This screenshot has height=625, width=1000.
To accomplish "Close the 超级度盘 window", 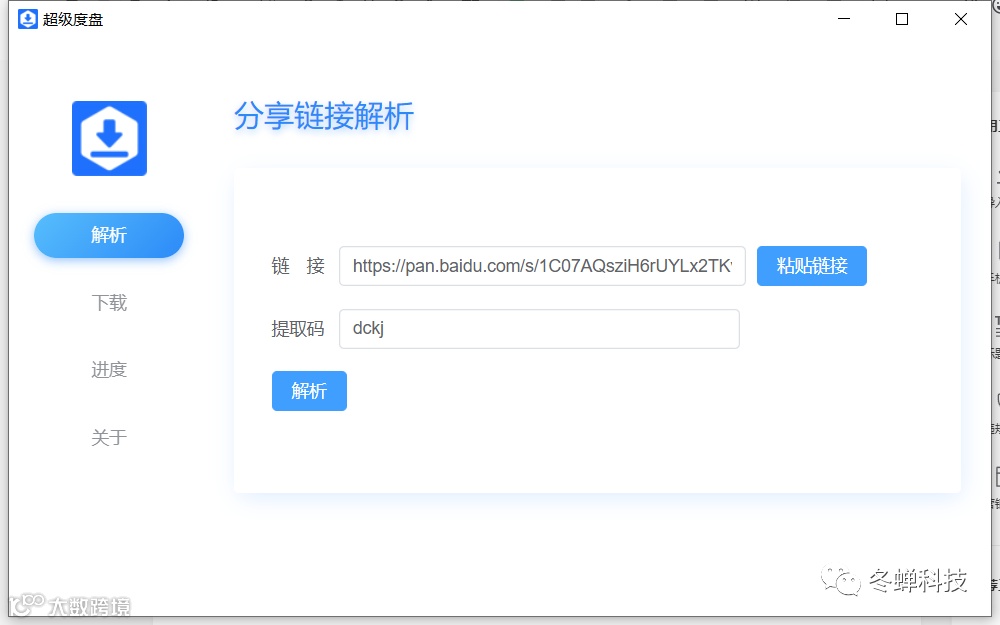I will pos(960,19).
